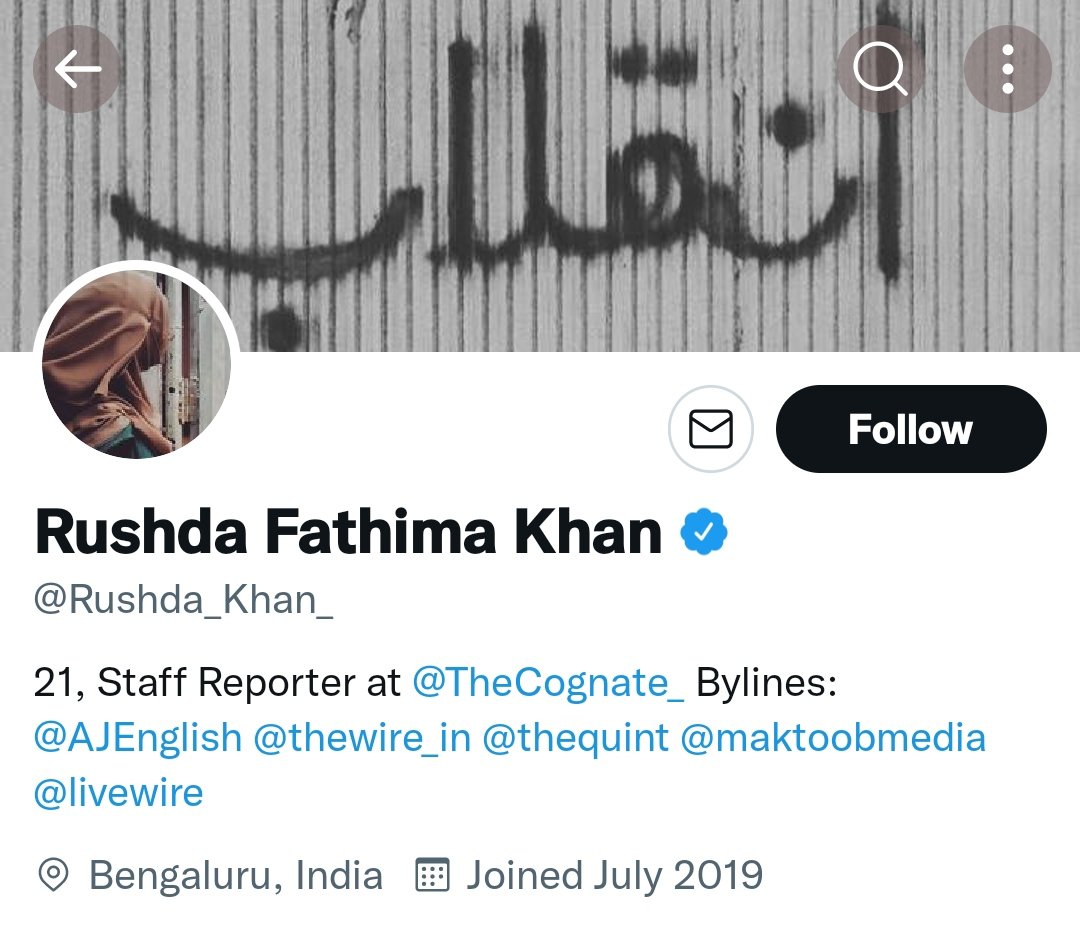Screen dimensions: 1080x942
Task: Open @maktoobmedia mention link
Action: point(833,738)
